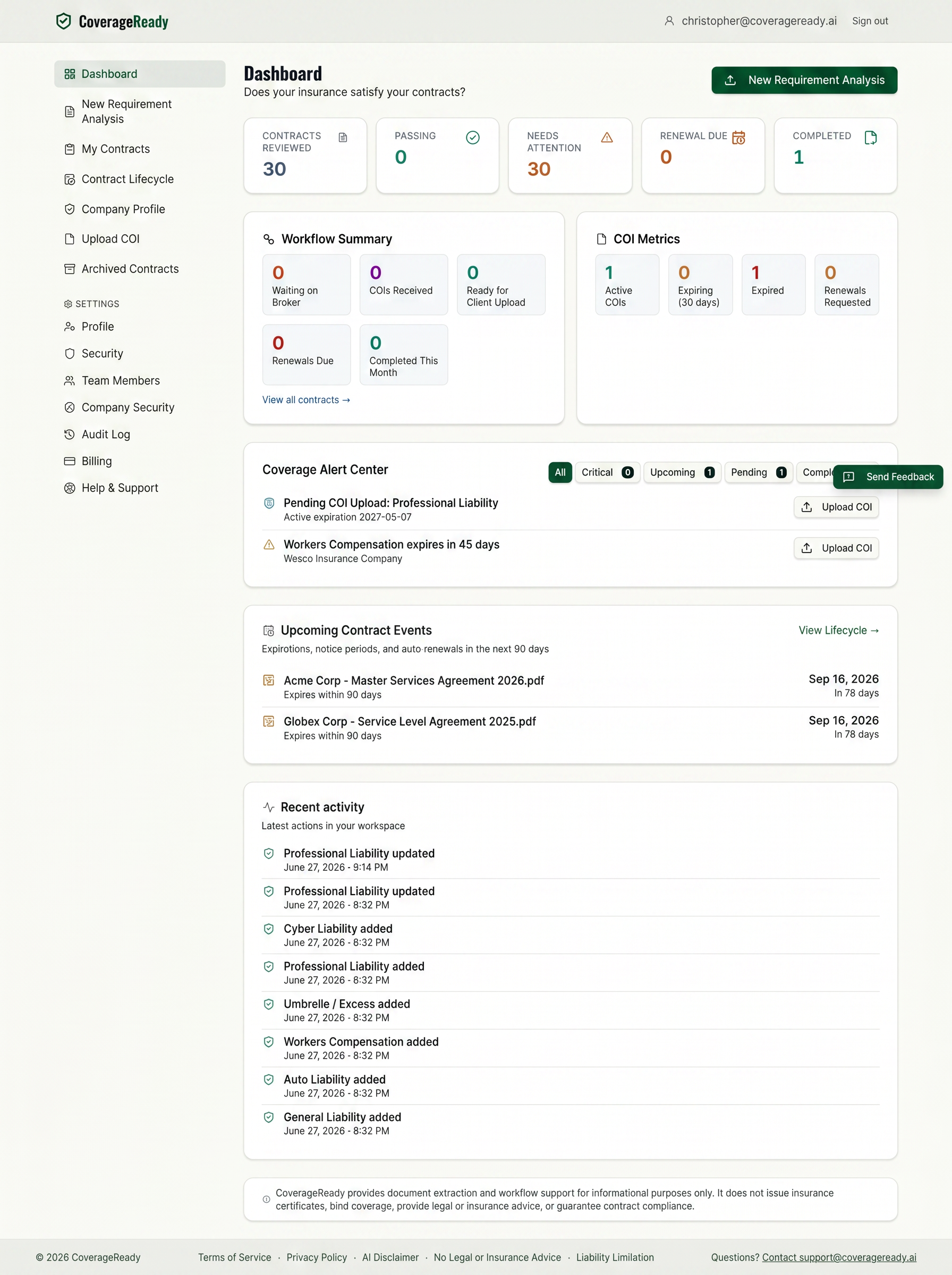This screenshot has height=1275, width=952.
Task: Open the View Lifecycle link
Action: point(838,630)
